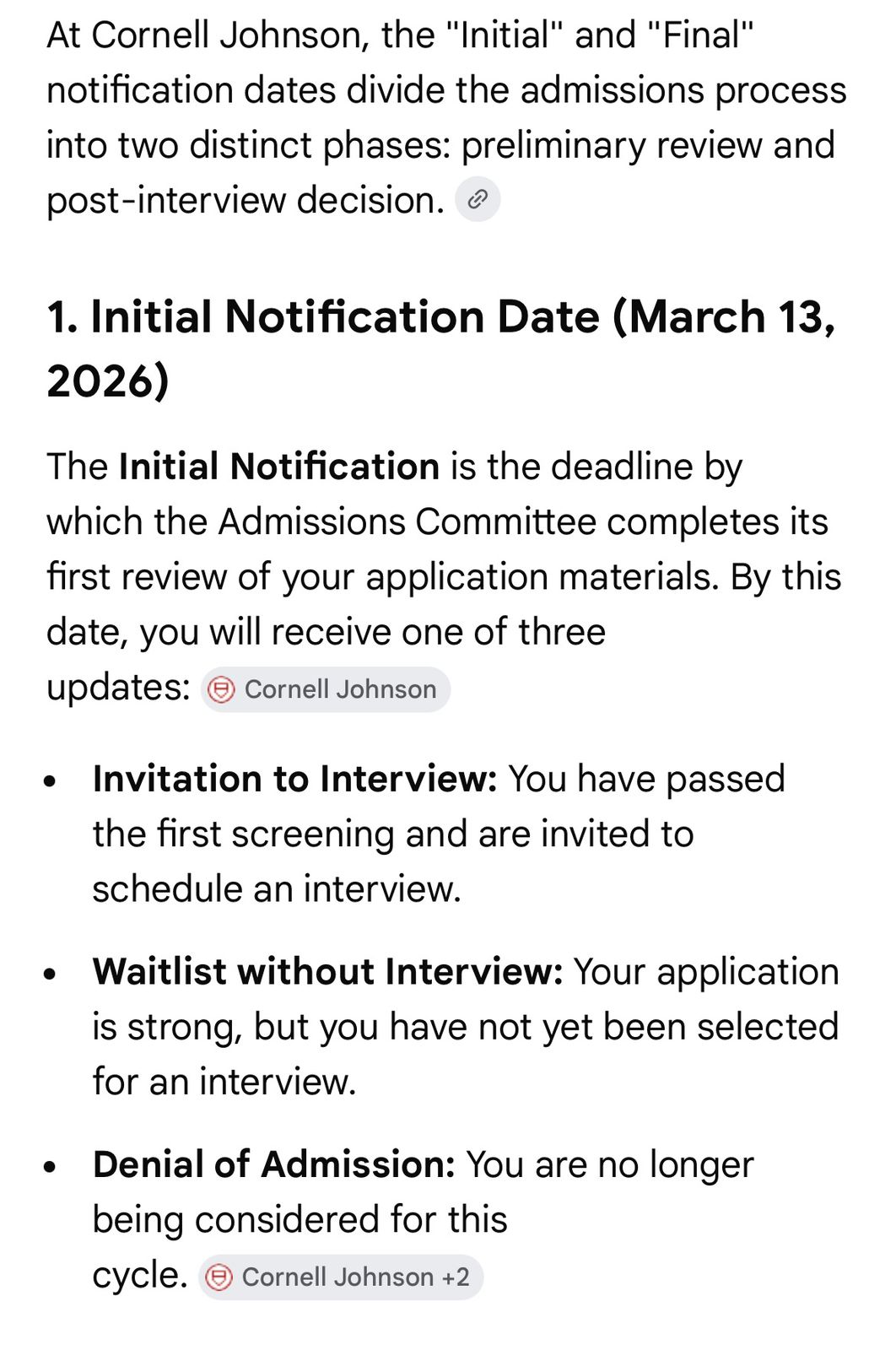Click the bullet point before Waitlist without Interview
The image size is (896, 1350).
[51, 975]
